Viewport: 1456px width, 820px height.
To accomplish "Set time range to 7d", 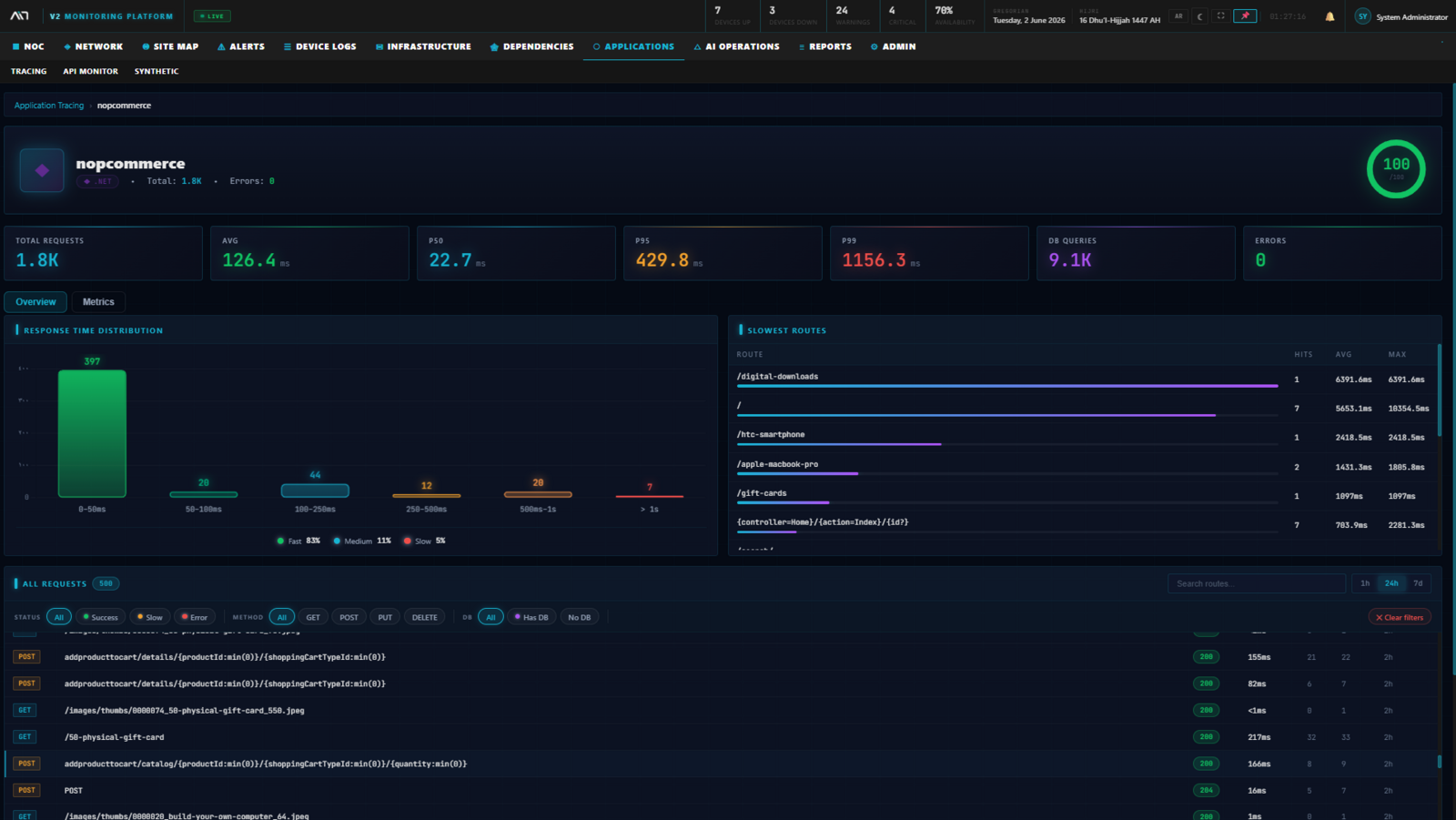I will (1418, 583).
